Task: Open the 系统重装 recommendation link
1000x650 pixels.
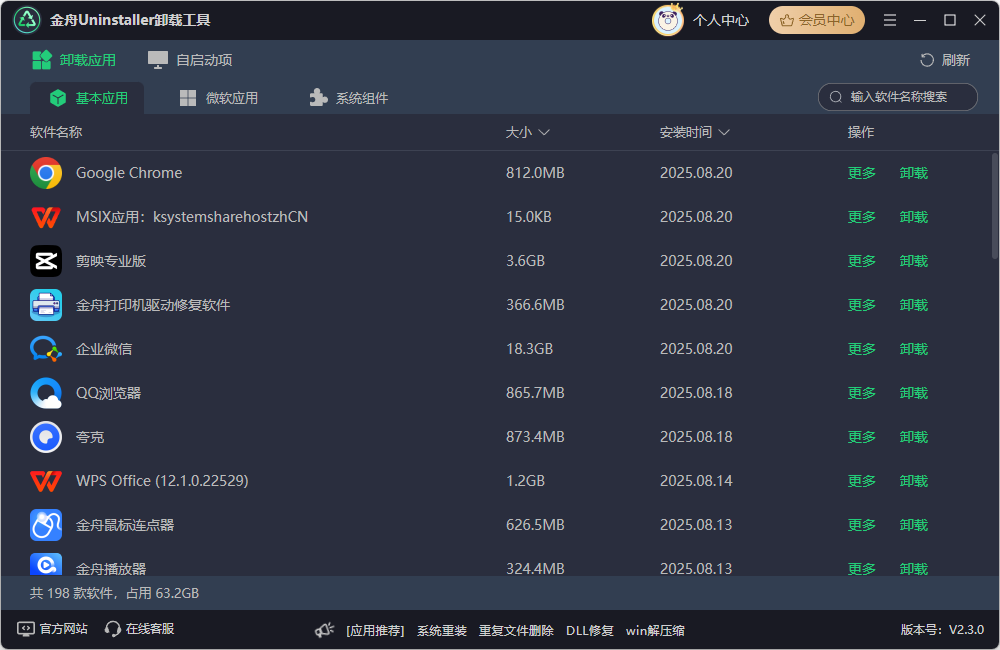Action: pos(442,631)
